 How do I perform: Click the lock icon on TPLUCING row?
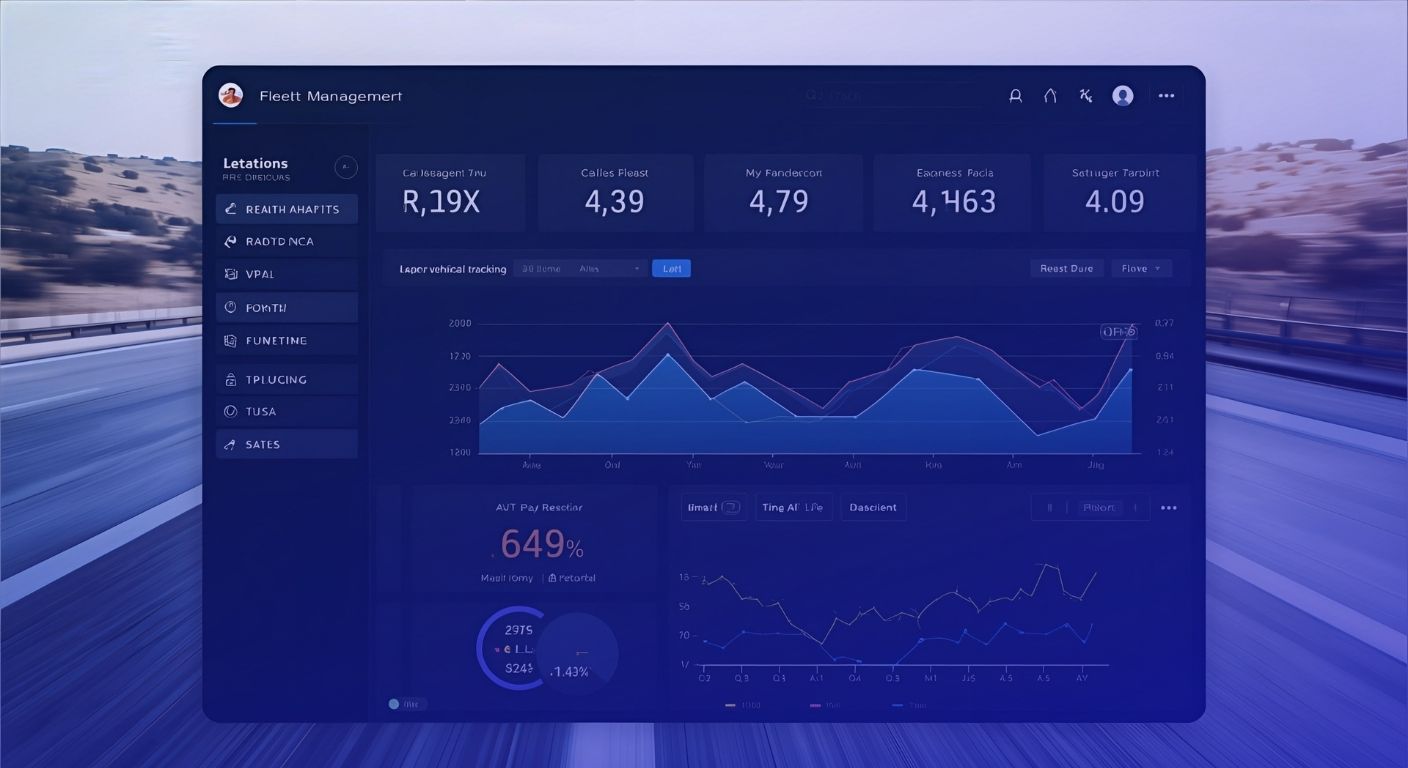(x=231, y=380)
